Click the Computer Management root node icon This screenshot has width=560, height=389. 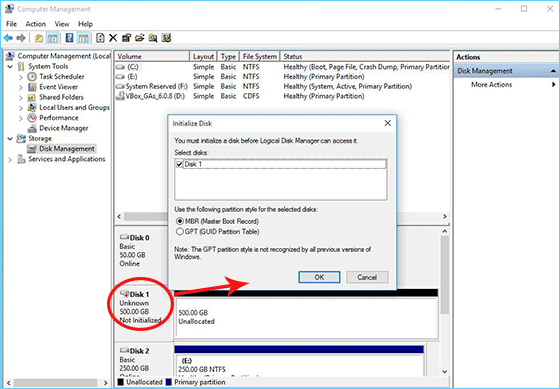pos(10,56)
